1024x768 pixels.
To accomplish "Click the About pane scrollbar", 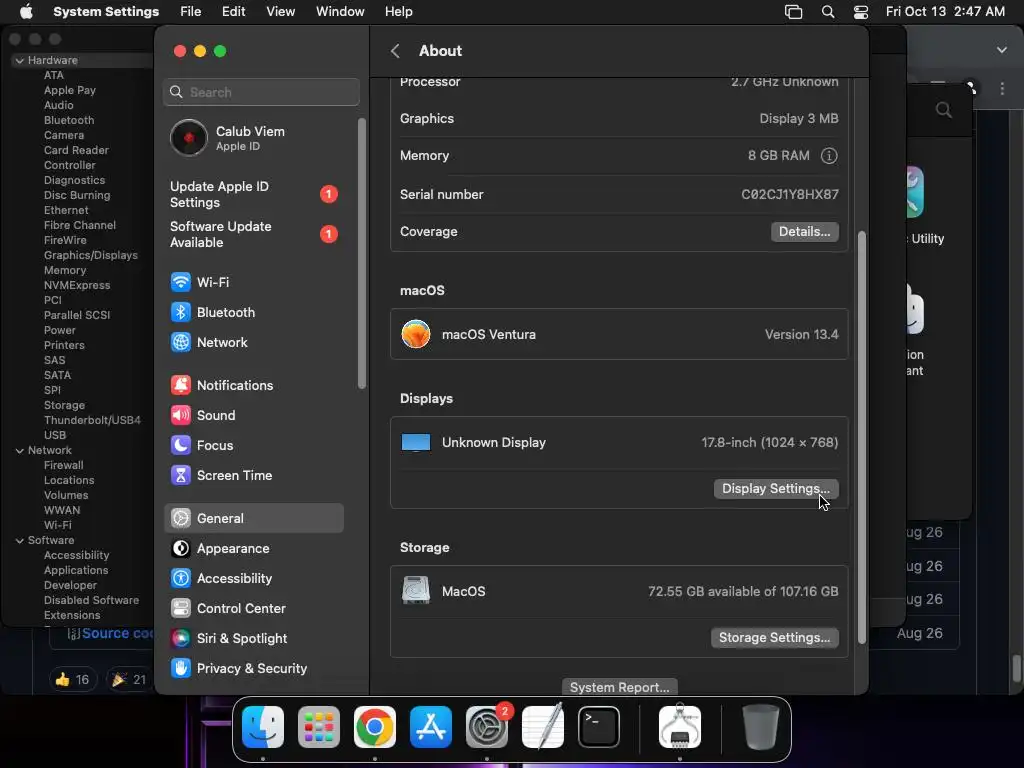I will point(861,438).
